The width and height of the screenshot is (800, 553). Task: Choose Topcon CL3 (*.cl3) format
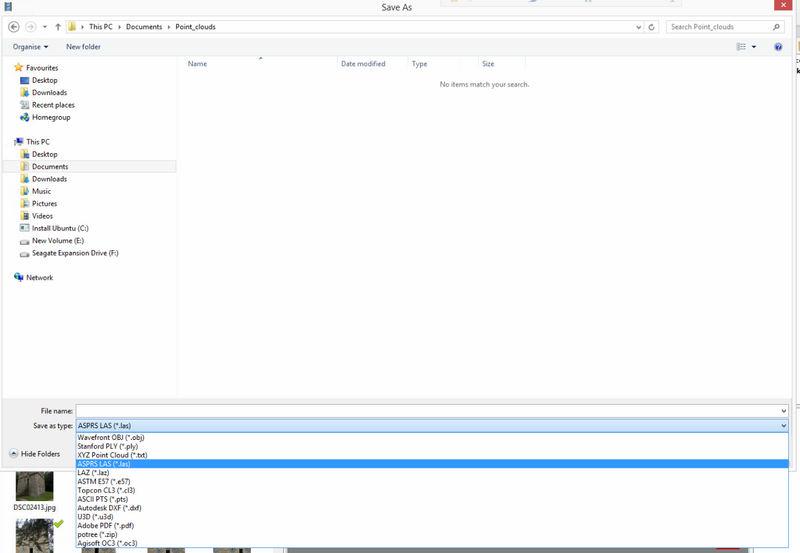432,490
